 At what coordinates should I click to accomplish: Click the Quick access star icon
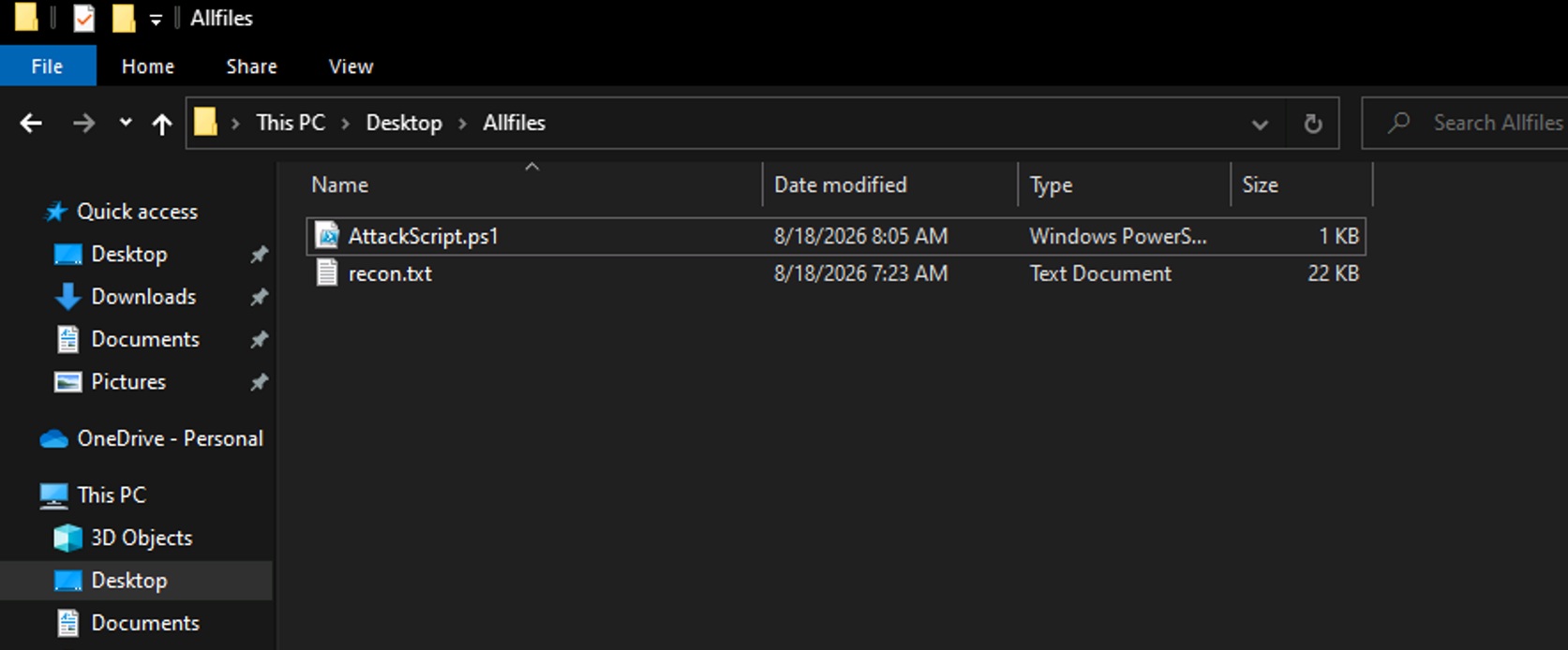tap(56, 212)
